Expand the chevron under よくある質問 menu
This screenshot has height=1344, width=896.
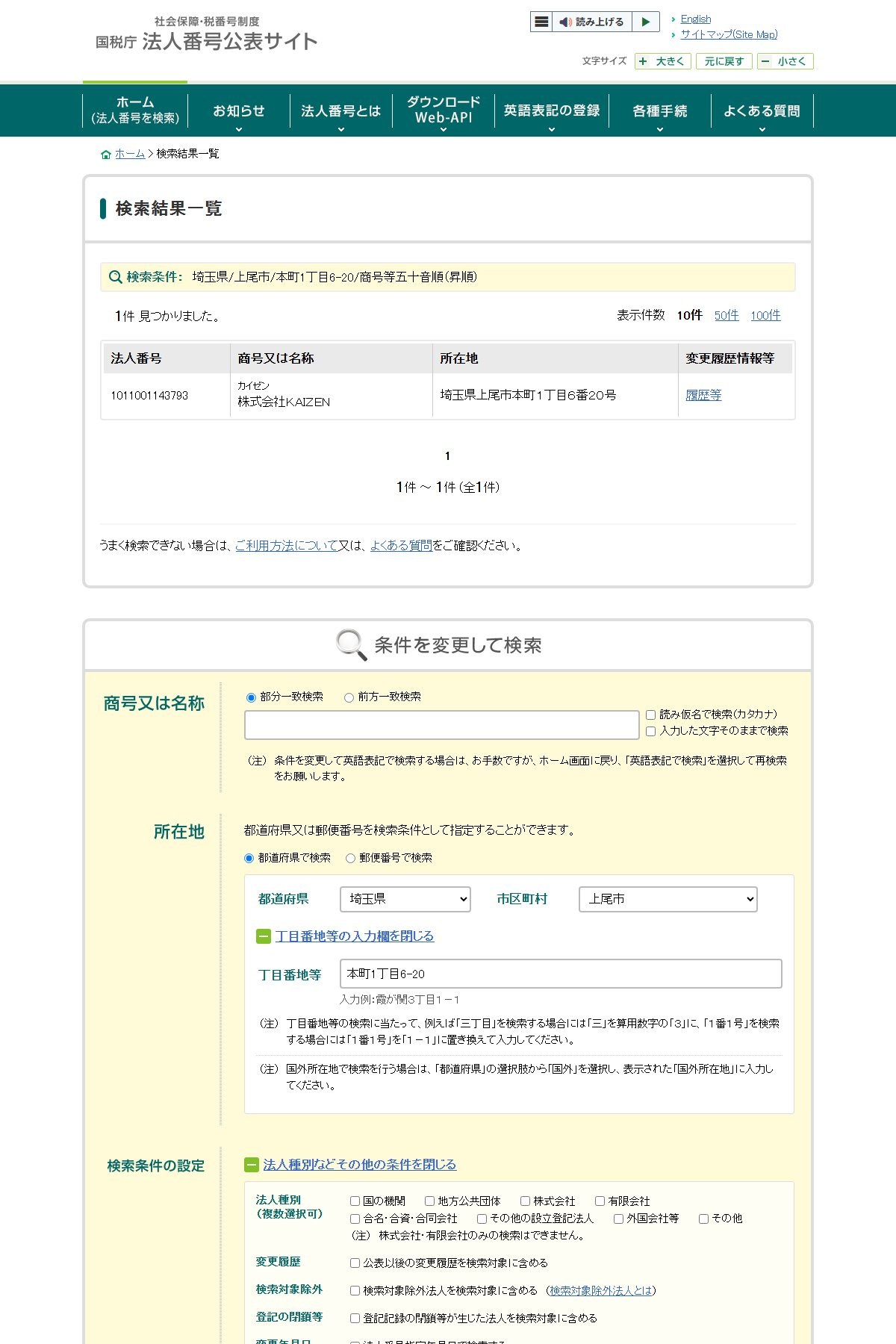(x=762, y=130)
